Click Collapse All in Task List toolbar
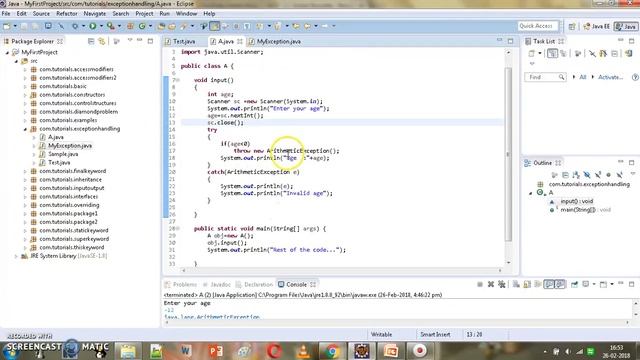The width and height of the screenshot is (640, 360). point(615,53)
